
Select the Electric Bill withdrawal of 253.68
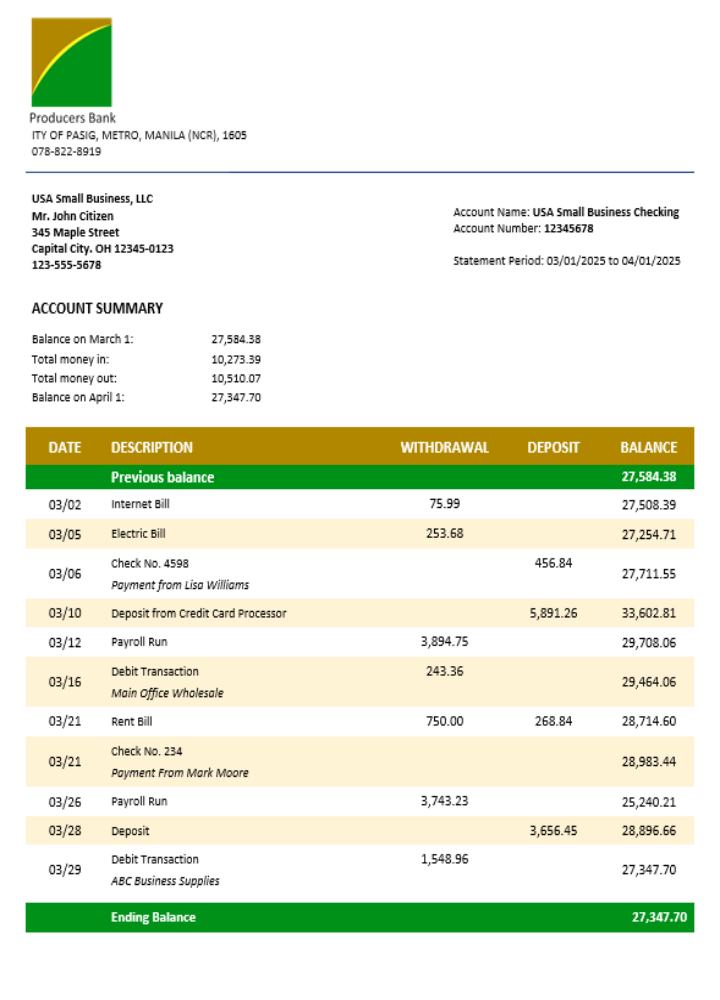(x=444, y=534)
